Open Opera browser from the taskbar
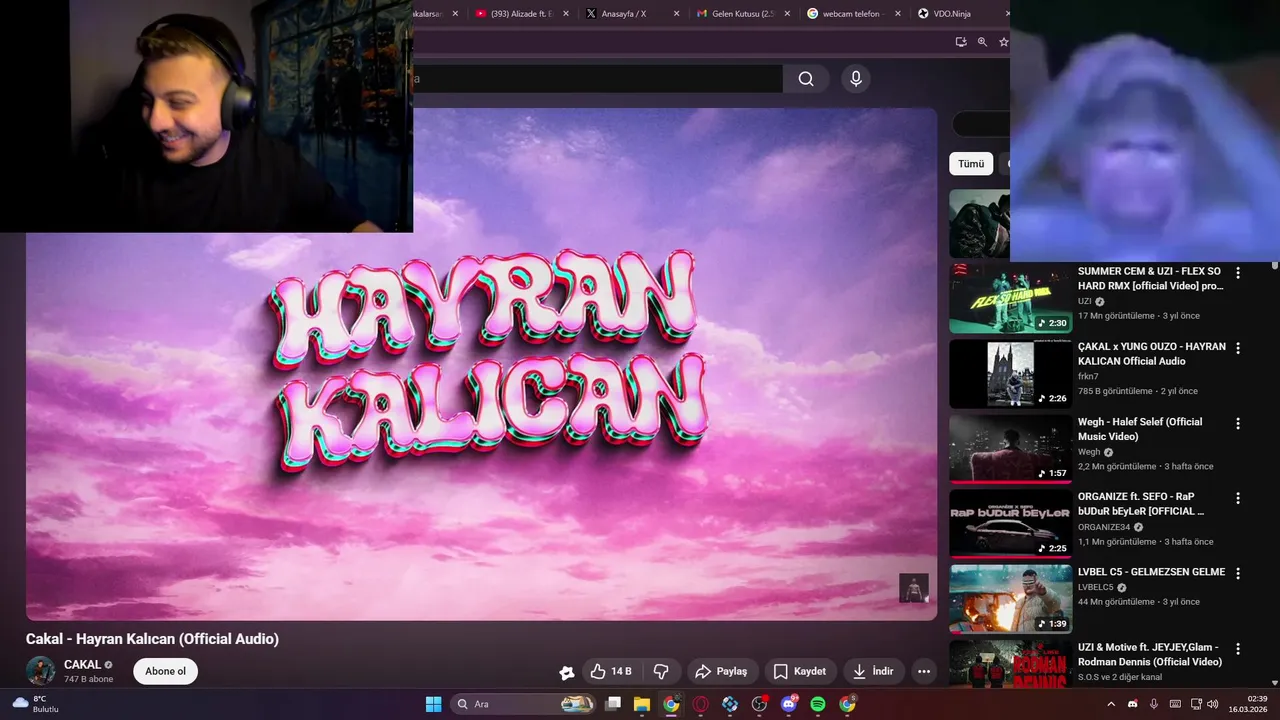The width and height of the screenshot is (1280, 720). 701,704
